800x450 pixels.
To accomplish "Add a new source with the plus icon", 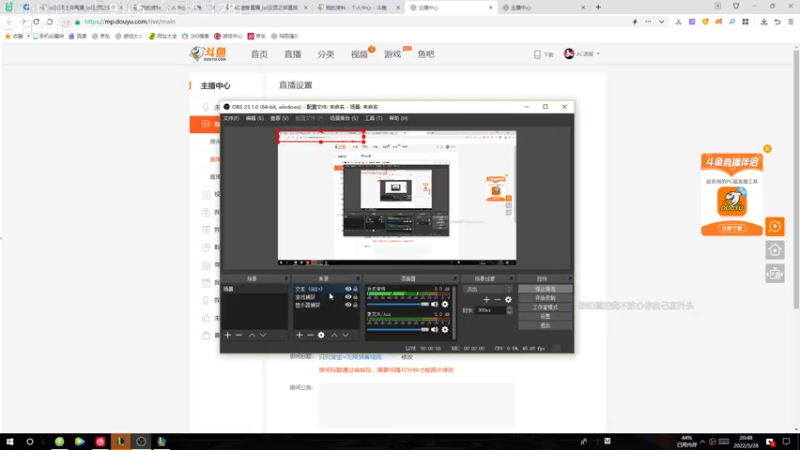I will [x=299, y=335].
